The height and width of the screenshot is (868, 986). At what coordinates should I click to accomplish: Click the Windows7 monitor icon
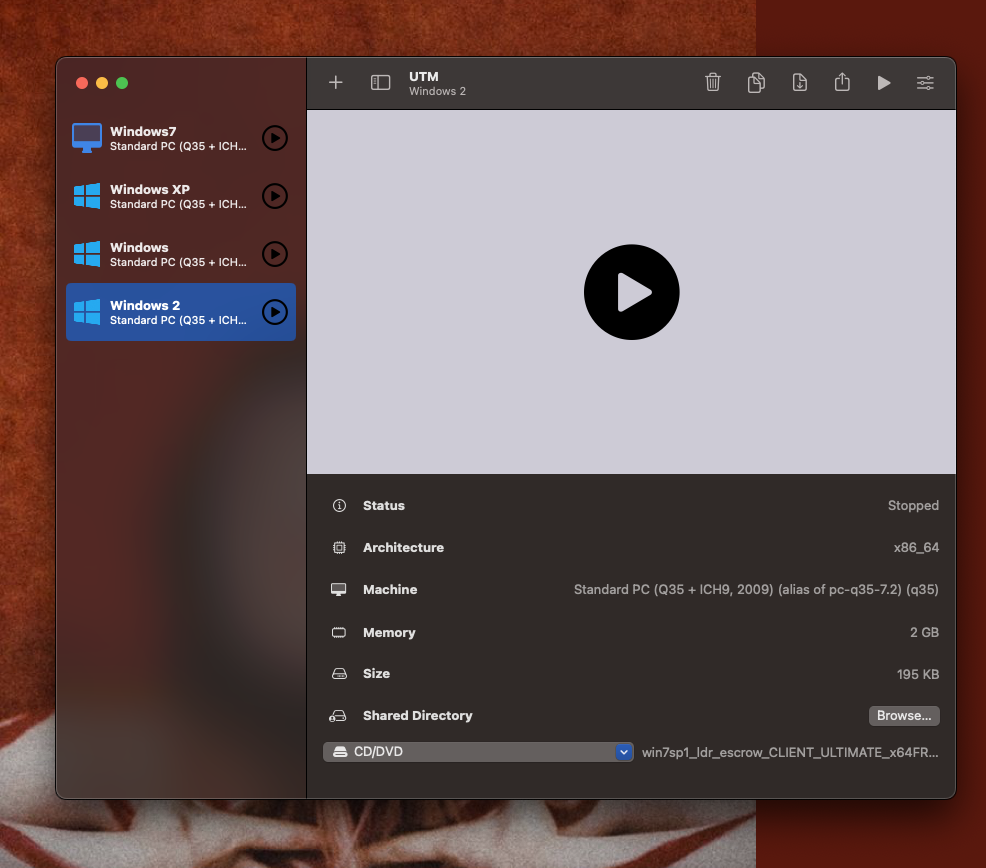(87, 138)
